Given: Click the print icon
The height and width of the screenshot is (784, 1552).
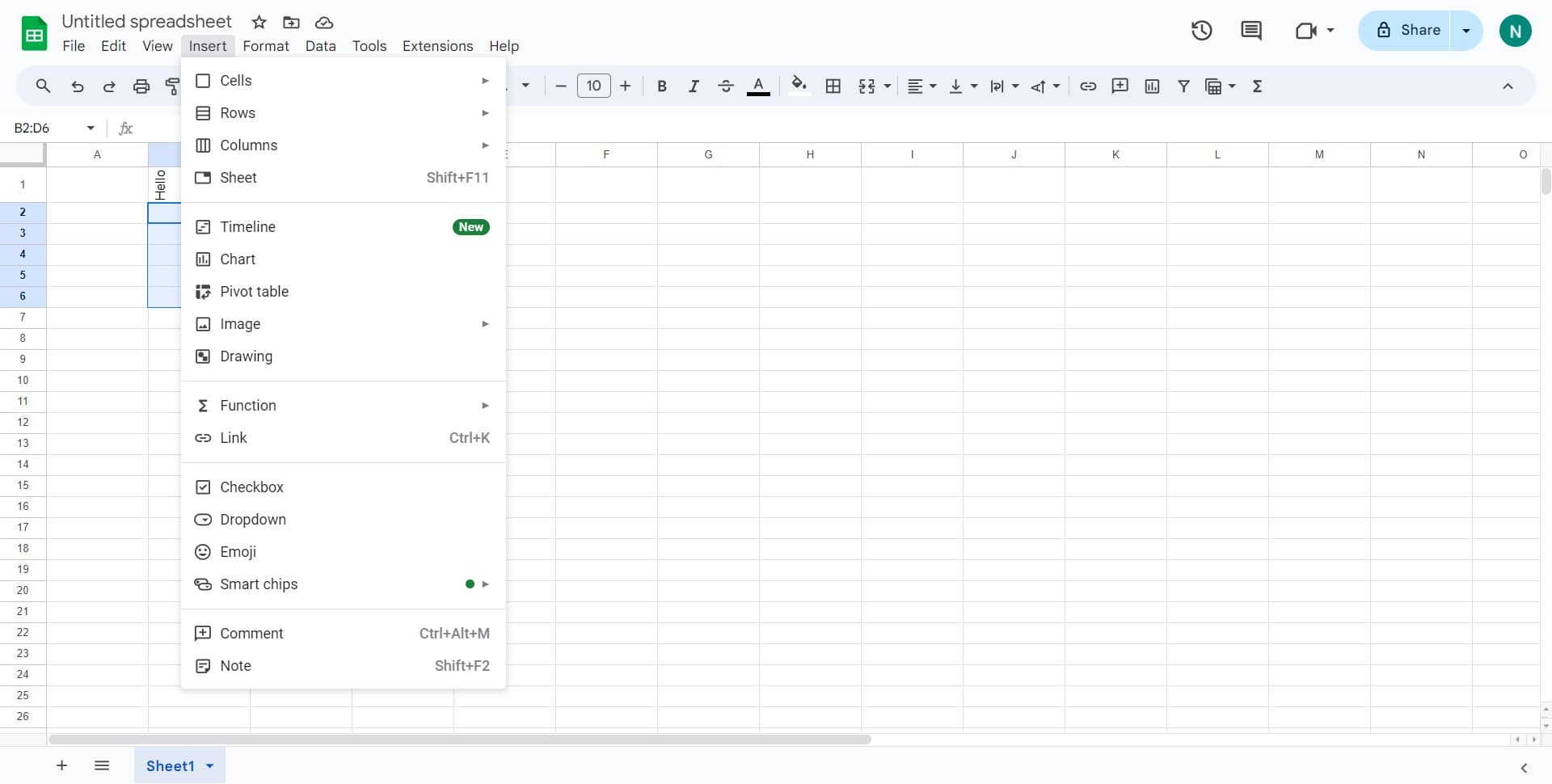Looking at the screenshot, I should click(141, 86).
